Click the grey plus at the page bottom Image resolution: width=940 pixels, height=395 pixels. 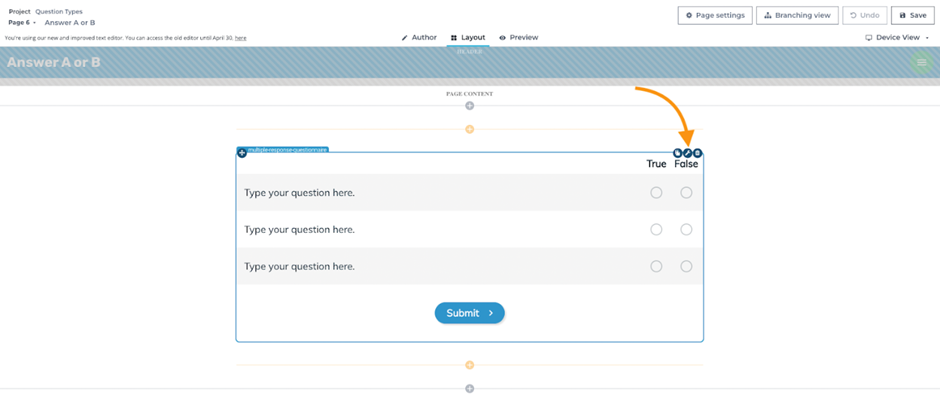(x=469, y=388)
